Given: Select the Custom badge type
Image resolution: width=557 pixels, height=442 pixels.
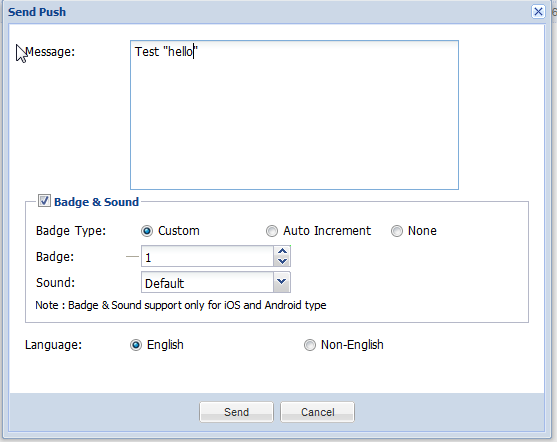Looking at the screenshot, I should [x=147, y=231].
